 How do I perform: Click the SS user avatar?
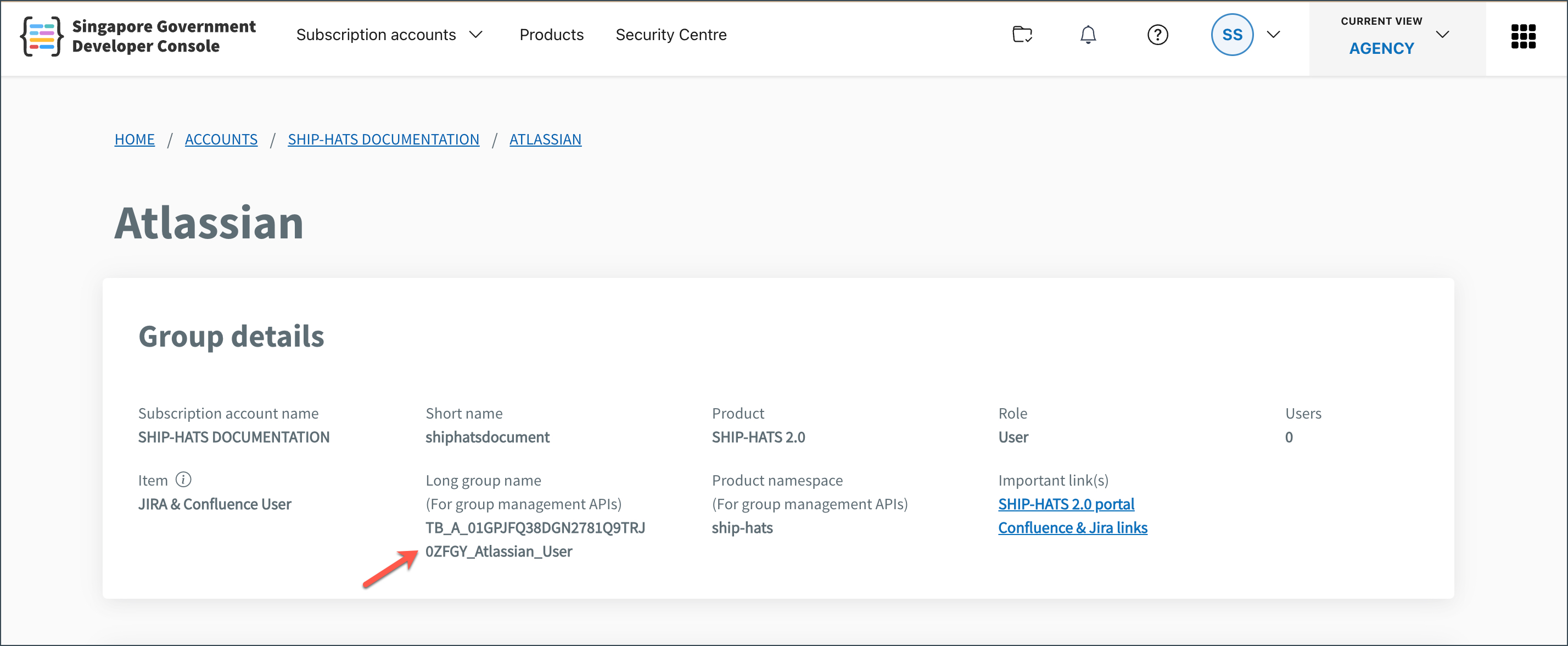pos(1232,35)
